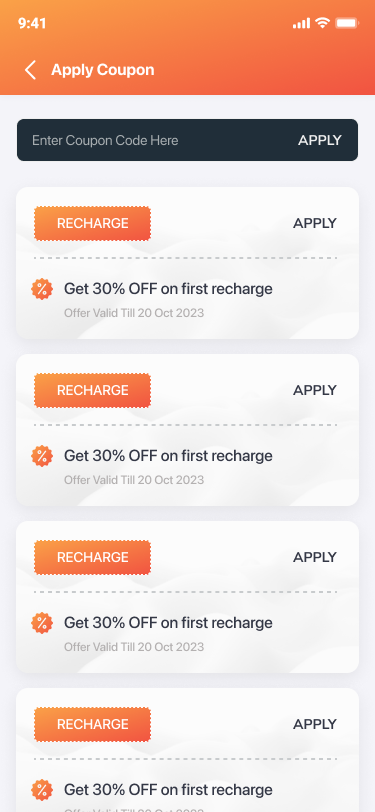Select the fourth RECHARGE coupon code tag
Image resolution: width=375 pixels, height=812 pixels.
coord(93,724)
